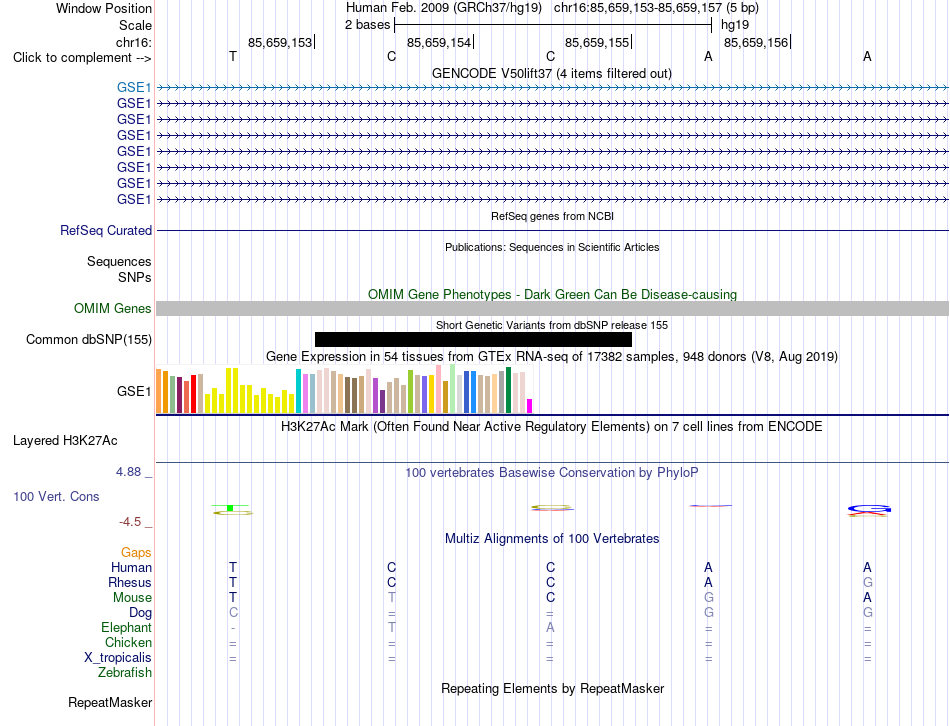This screenshot has height=726, width=950.
Task: Click position label 85,659,154
Action: pyautogui.click(x=439, y=42)
